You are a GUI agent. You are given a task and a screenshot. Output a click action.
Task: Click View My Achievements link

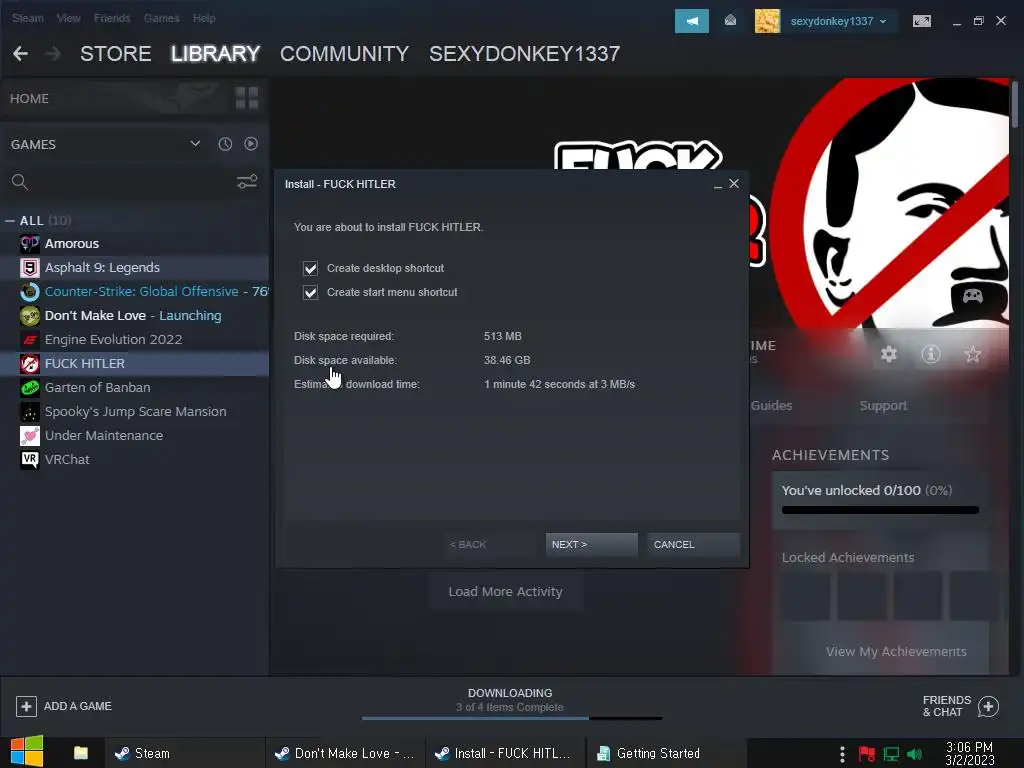896,652
